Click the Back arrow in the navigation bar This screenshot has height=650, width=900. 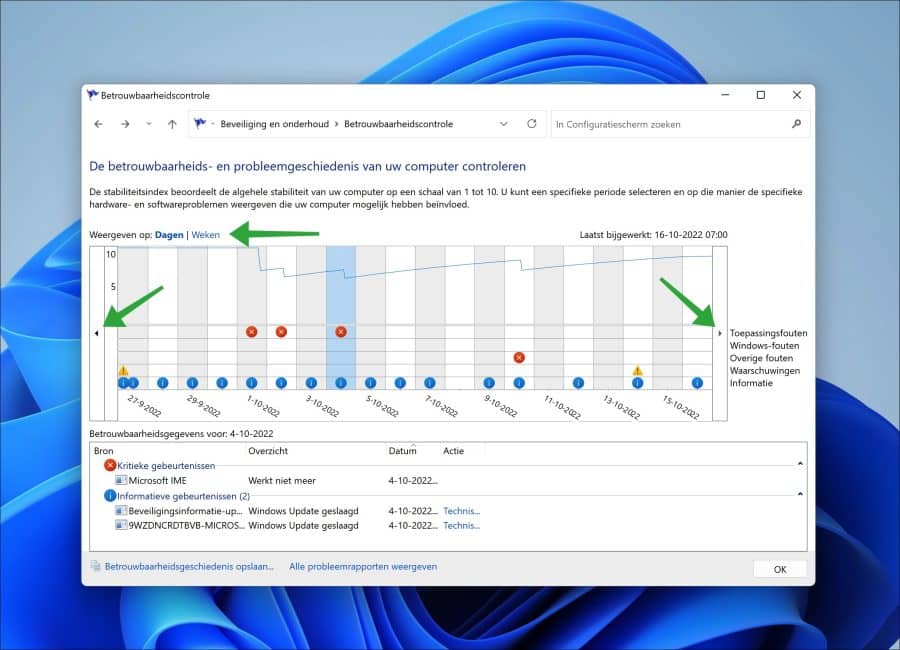coord(99,124)
